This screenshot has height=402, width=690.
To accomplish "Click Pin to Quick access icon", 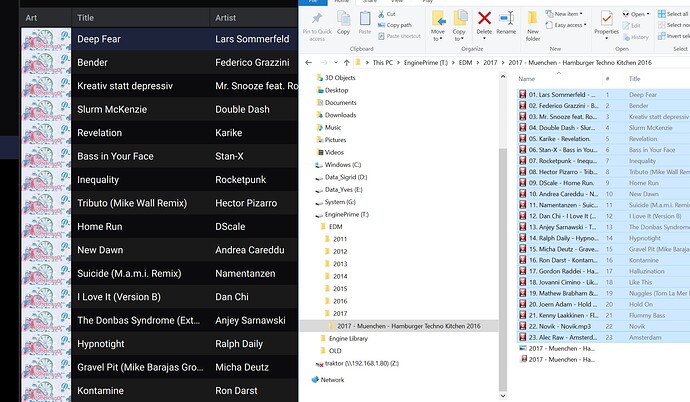I will (x=317, y=18).
